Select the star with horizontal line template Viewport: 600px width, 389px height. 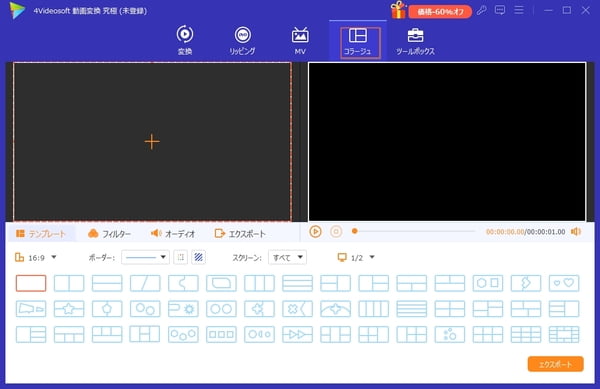point(69,309)
